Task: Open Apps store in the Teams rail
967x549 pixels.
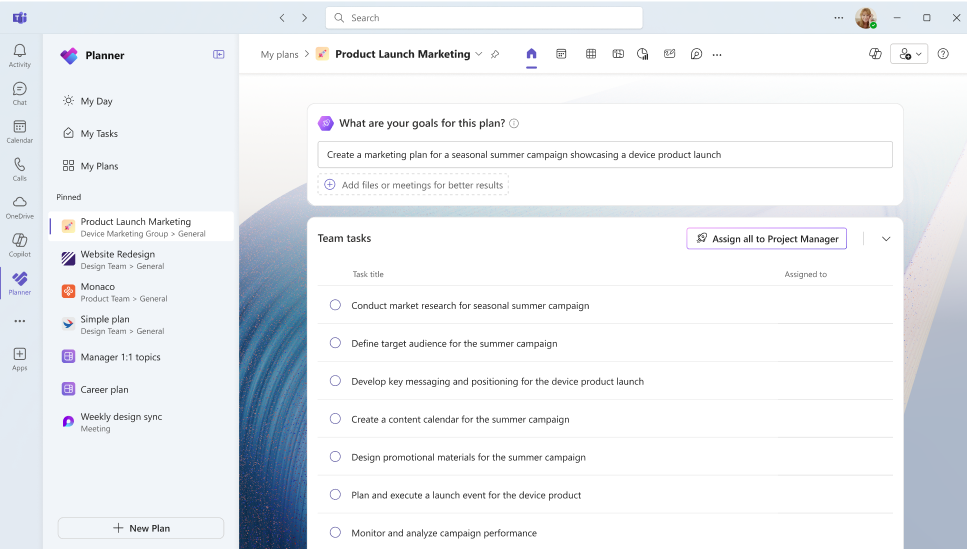Action: (x=20, y=358)
